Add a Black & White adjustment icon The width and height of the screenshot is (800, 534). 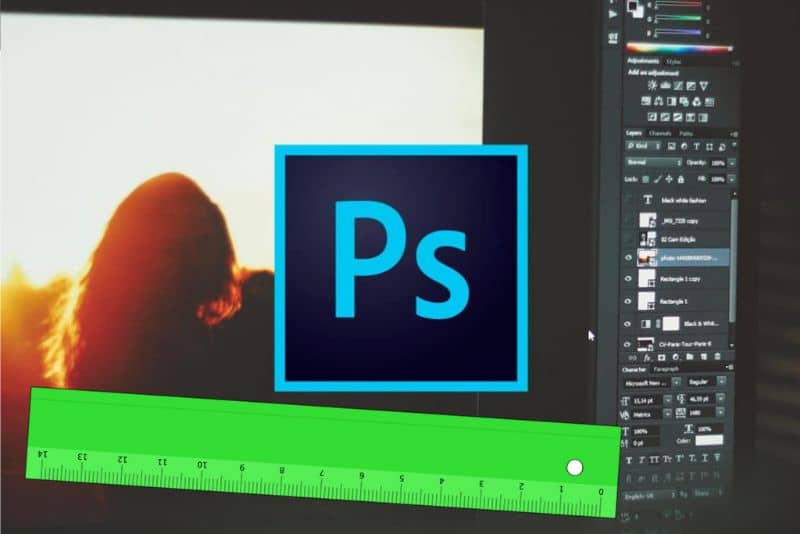[x=671, y=101]
